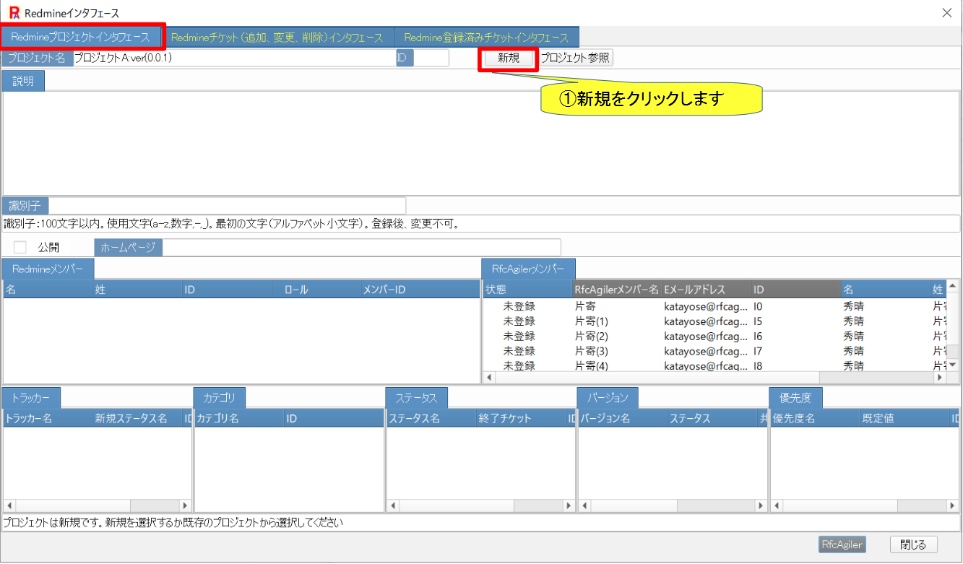Select the member row 片寄(1)
963x564 pixels.
pos(715,321)
